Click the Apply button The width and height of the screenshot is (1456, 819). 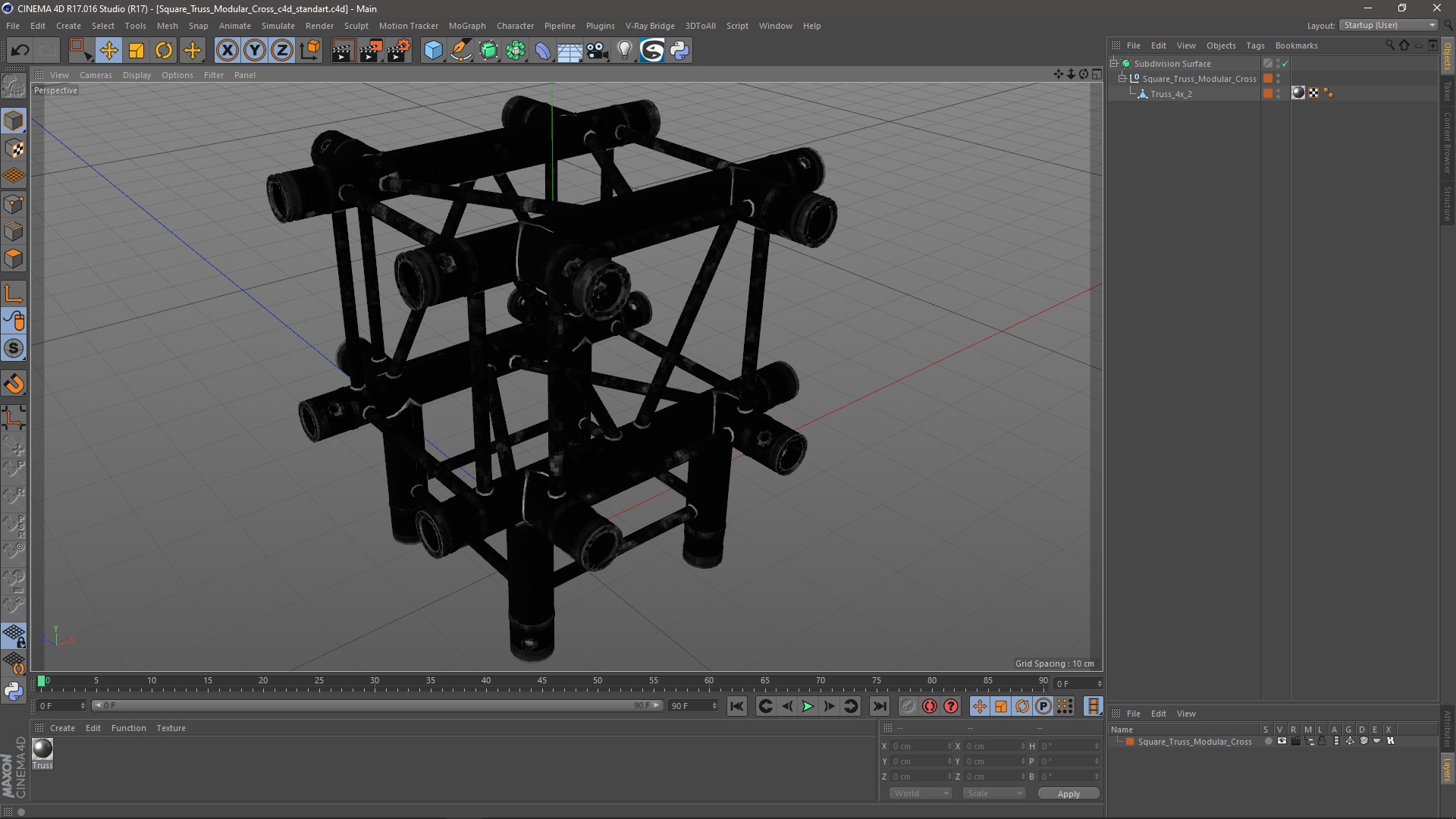tap(1068, 794)
